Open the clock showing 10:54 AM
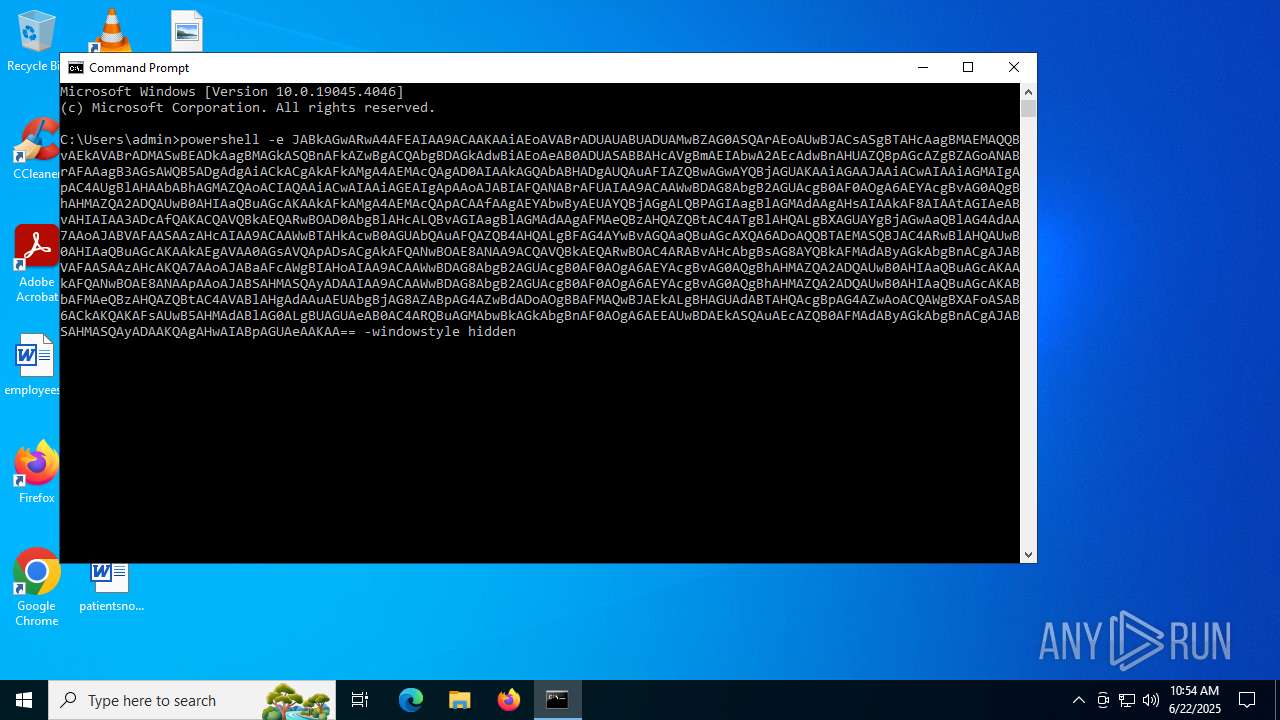Image resolution: width=1280 pixels, height=720 pixels. click(x=1195, y=700)
